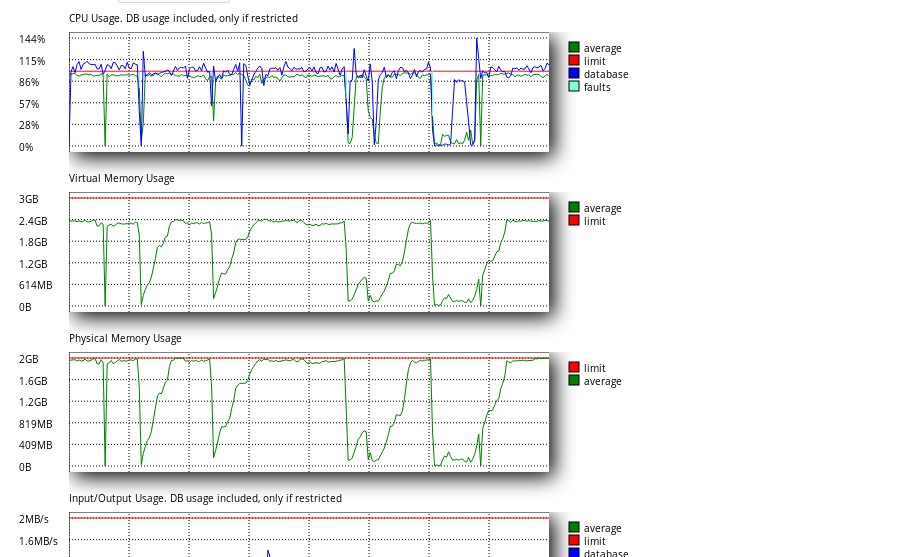
Task: Click the 3GB axis label
Action: (x=29, y=199)
